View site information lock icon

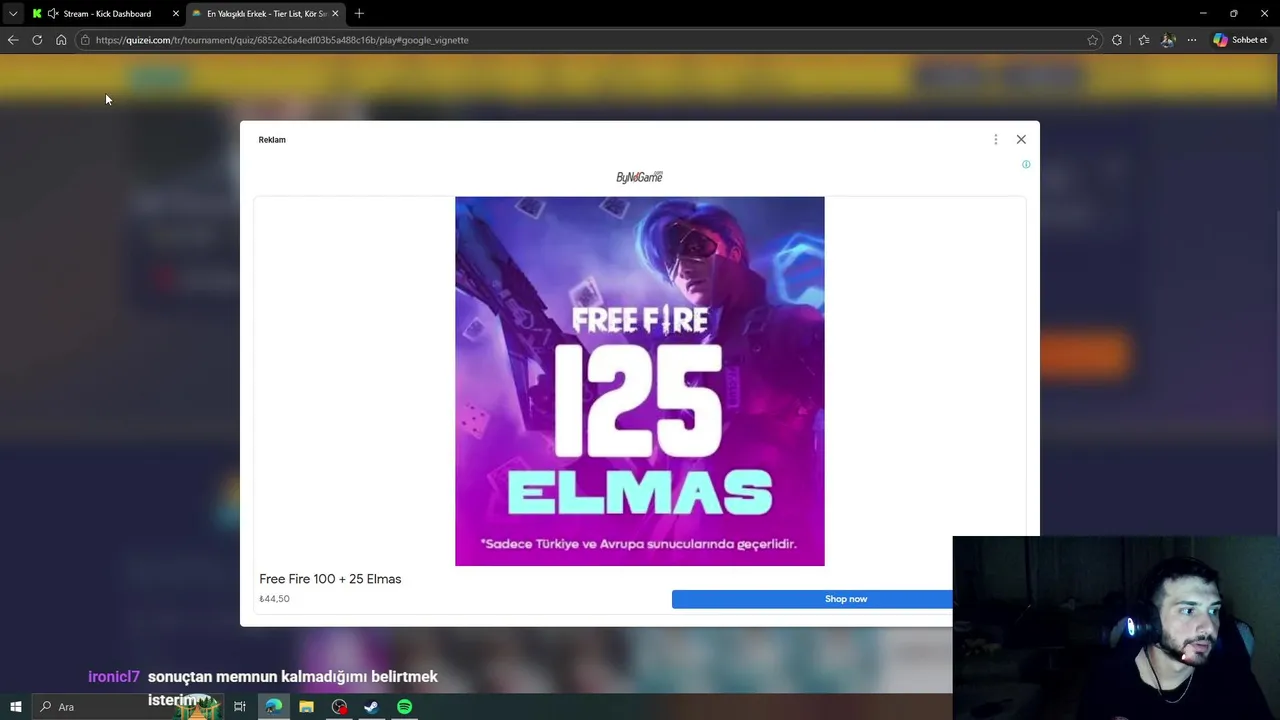[x=86, y=40]
